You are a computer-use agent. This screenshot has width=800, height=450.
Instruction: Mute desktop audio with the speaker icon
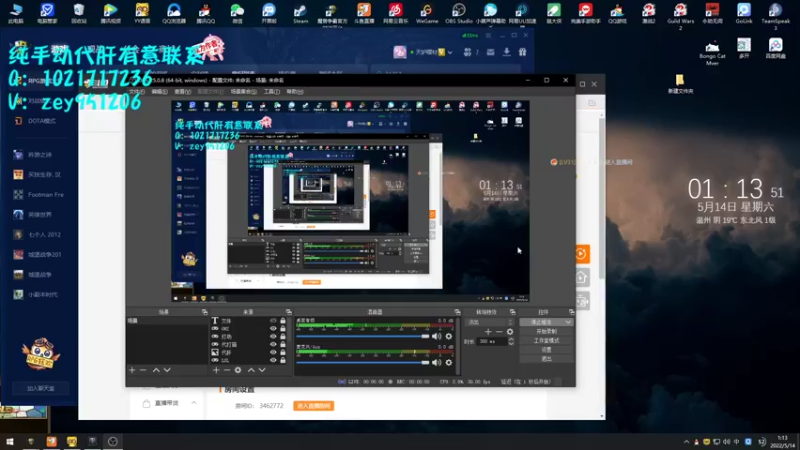point(437,336)
